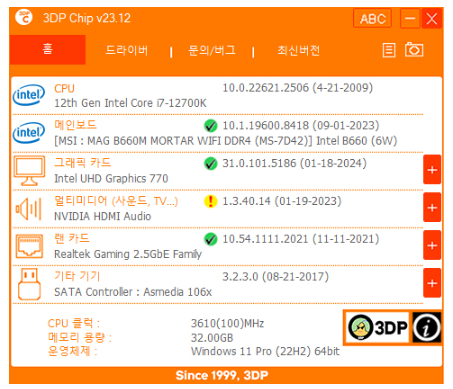The height and width of the screenshot is (389, 453).
Task: Click version 10.0.22621.2506 (4-21-2009)
Action: point(298,88)
